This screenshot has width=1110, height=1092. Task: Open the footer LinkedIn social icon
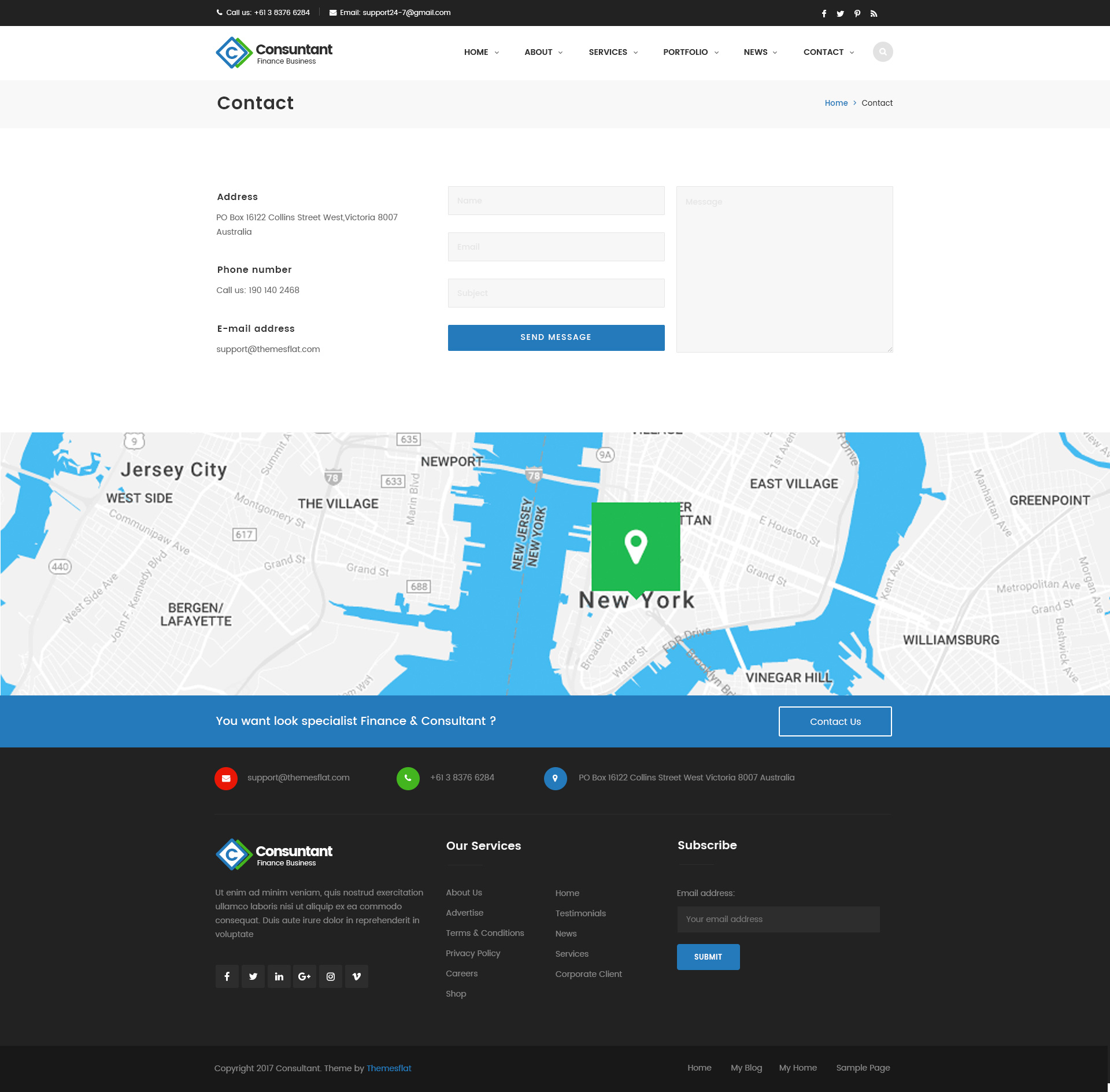pyautogui.click(x=279, y=976)
